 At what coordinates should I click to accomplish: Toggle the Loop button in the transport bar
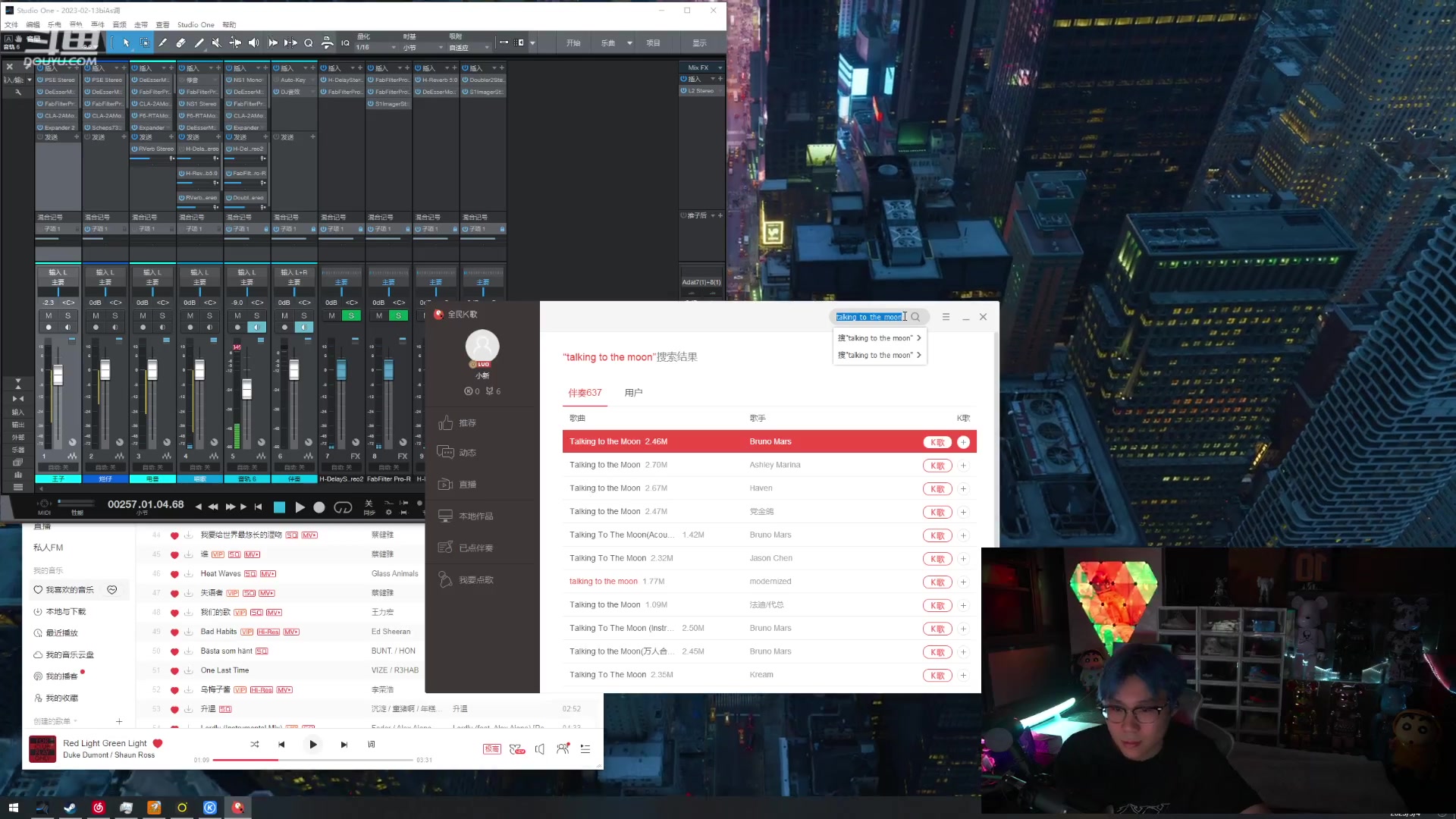343,507
